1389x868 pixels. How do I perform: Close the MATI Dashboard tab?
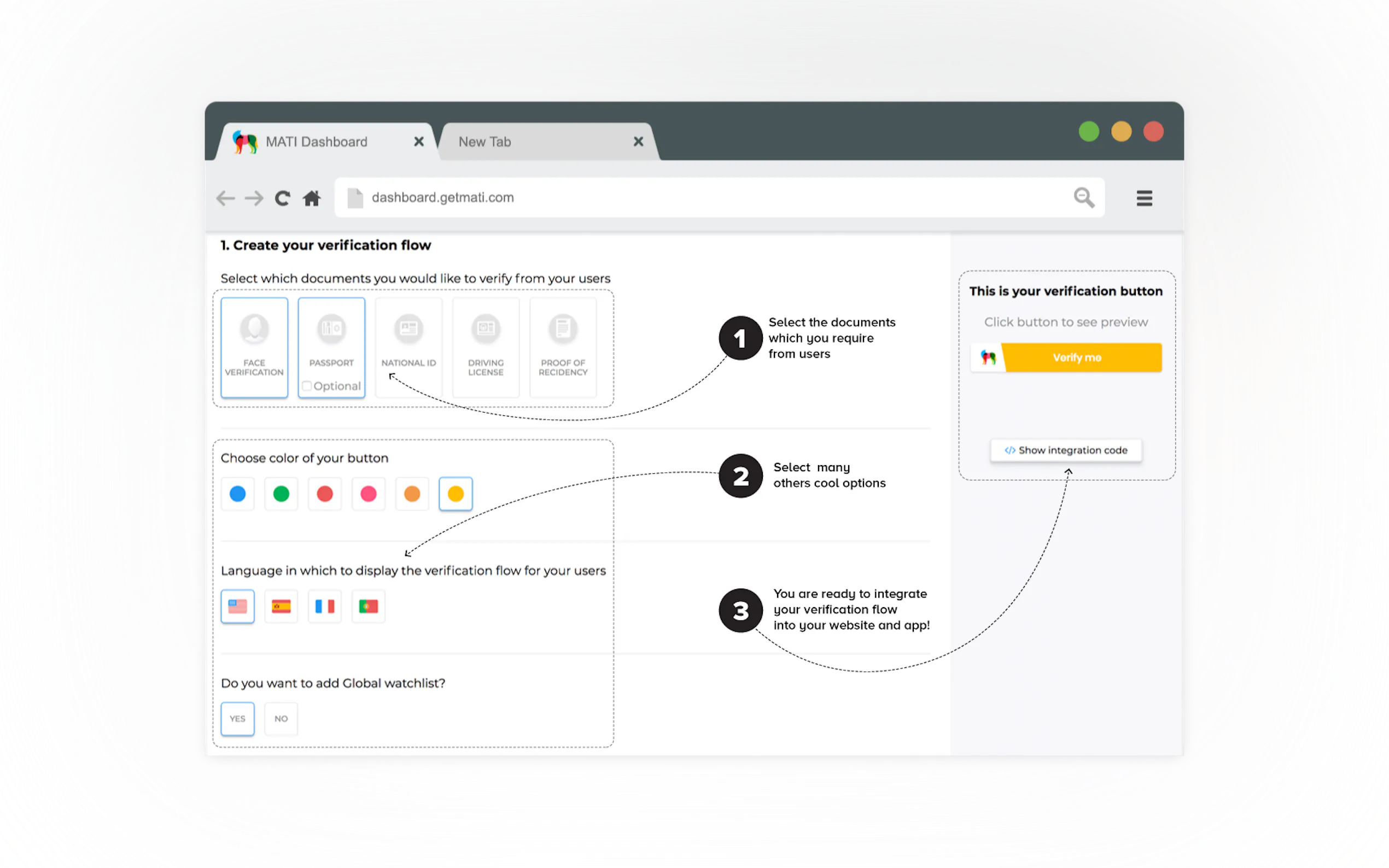[418, 141]
